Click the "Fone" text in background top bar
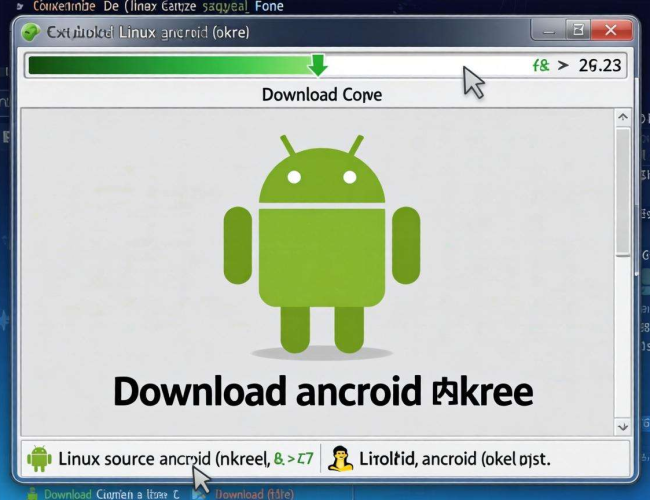Image resolution: width=650 pixels, height=500 pixels. tap(269, 6)
